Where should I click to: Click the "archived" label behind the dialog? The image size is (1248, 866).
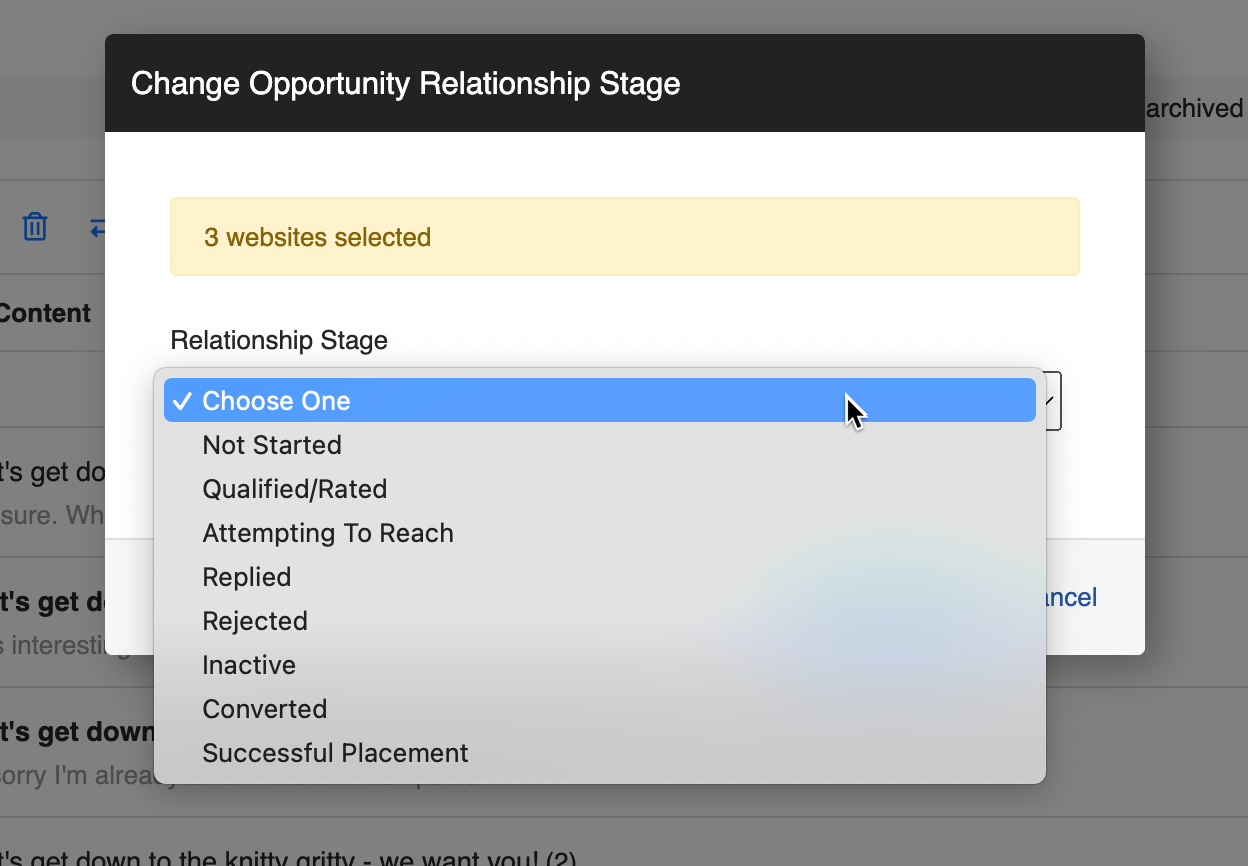click(x=1195, y=108)
